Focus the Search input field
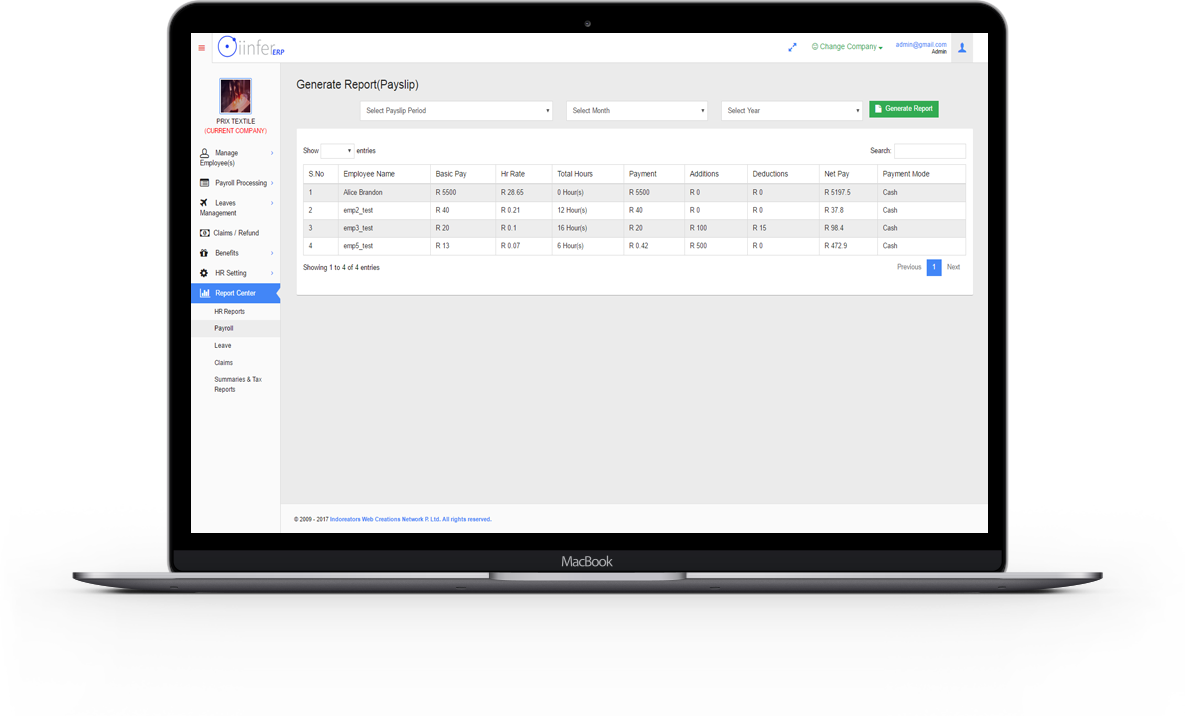 [x=930, y=150]
